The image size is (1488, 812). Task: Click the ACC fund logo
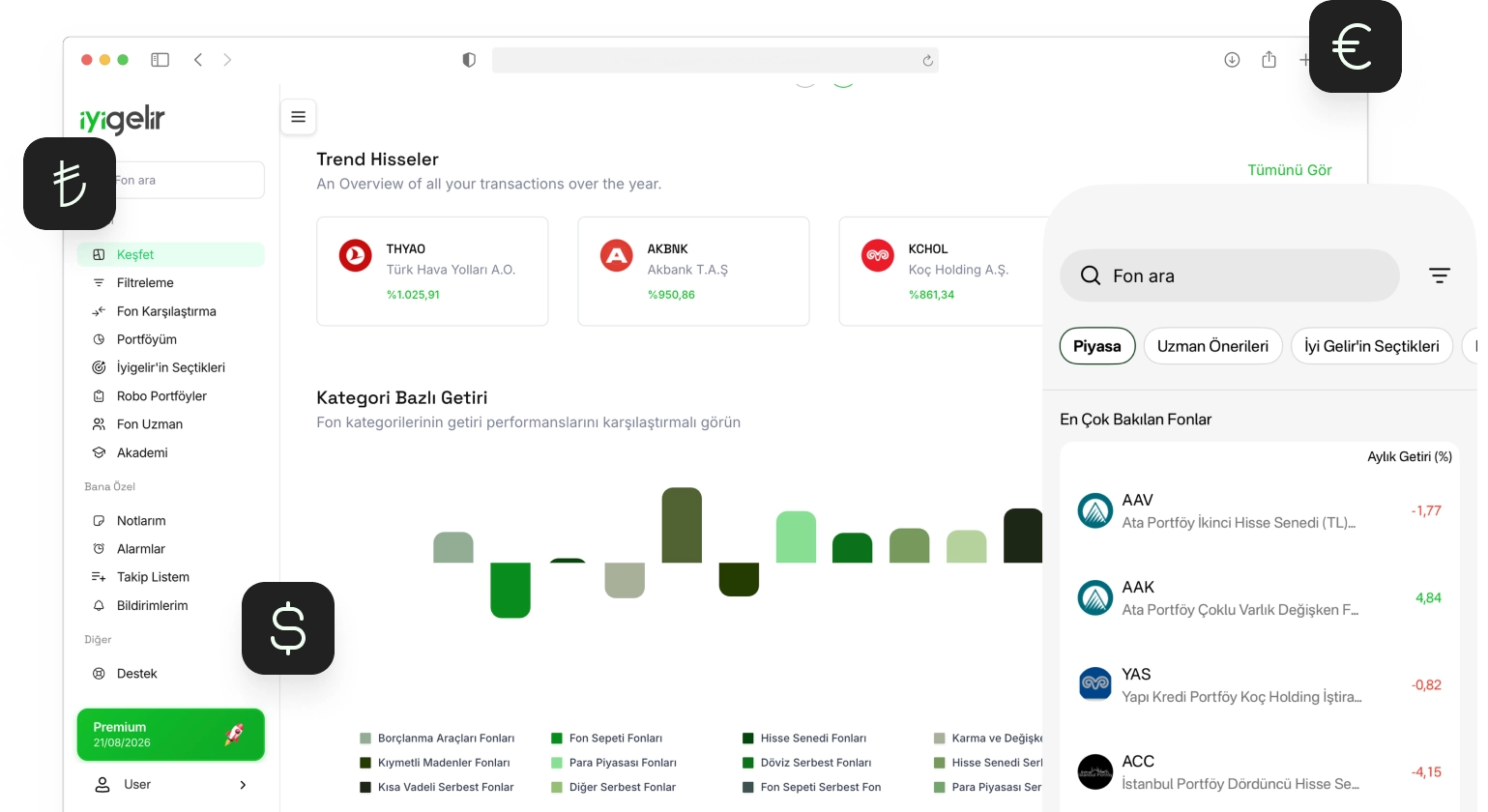(x=1095, y=771)
